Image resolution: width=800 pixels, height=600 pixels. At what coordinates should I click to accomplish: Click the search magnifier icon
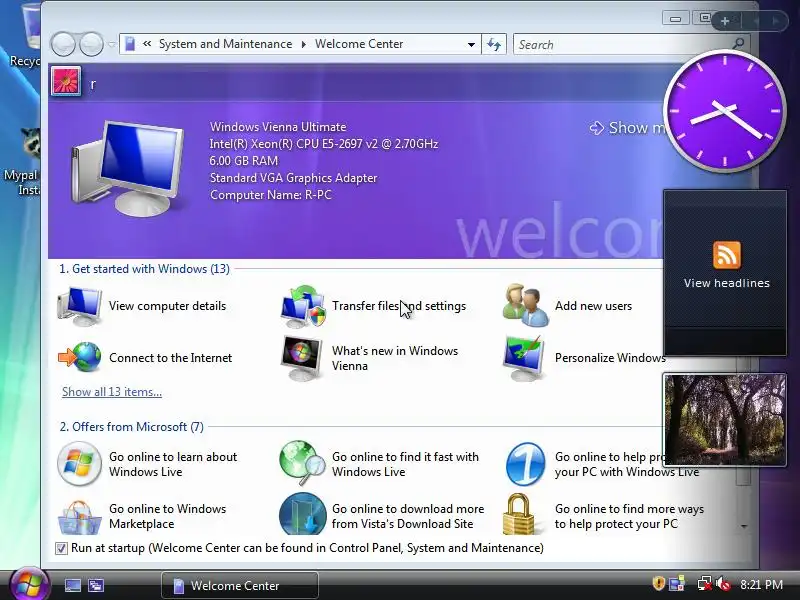[x=738, y=44]
